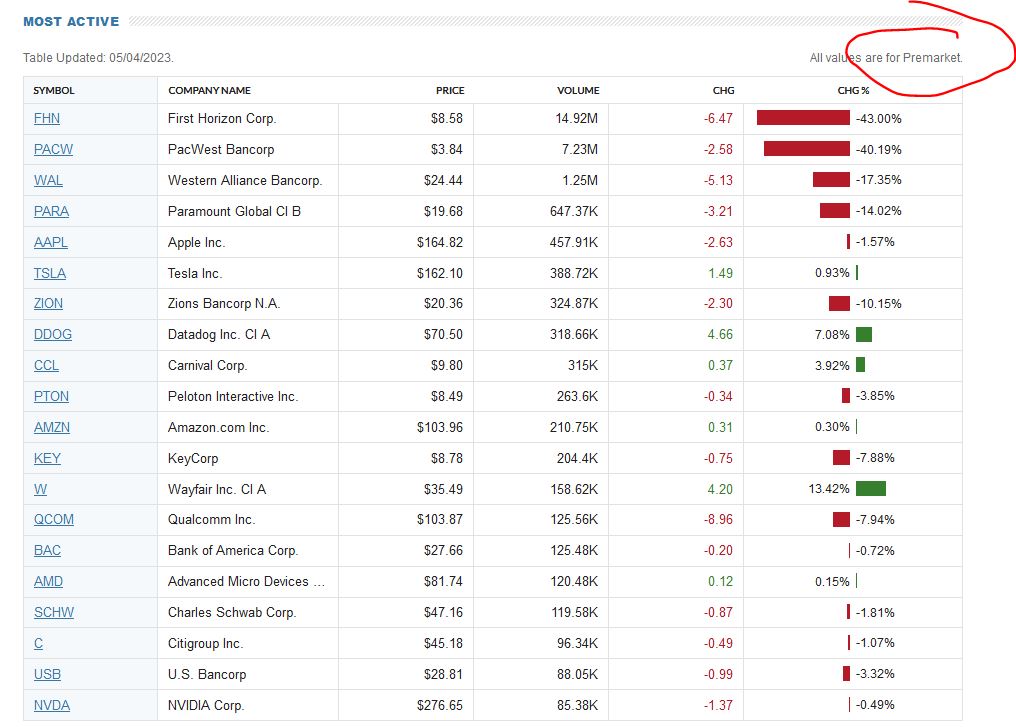The width and height of the screenshot is (1016, 727).
Task: Click the SYMBOL column header
Action: [x=54, y=91]
